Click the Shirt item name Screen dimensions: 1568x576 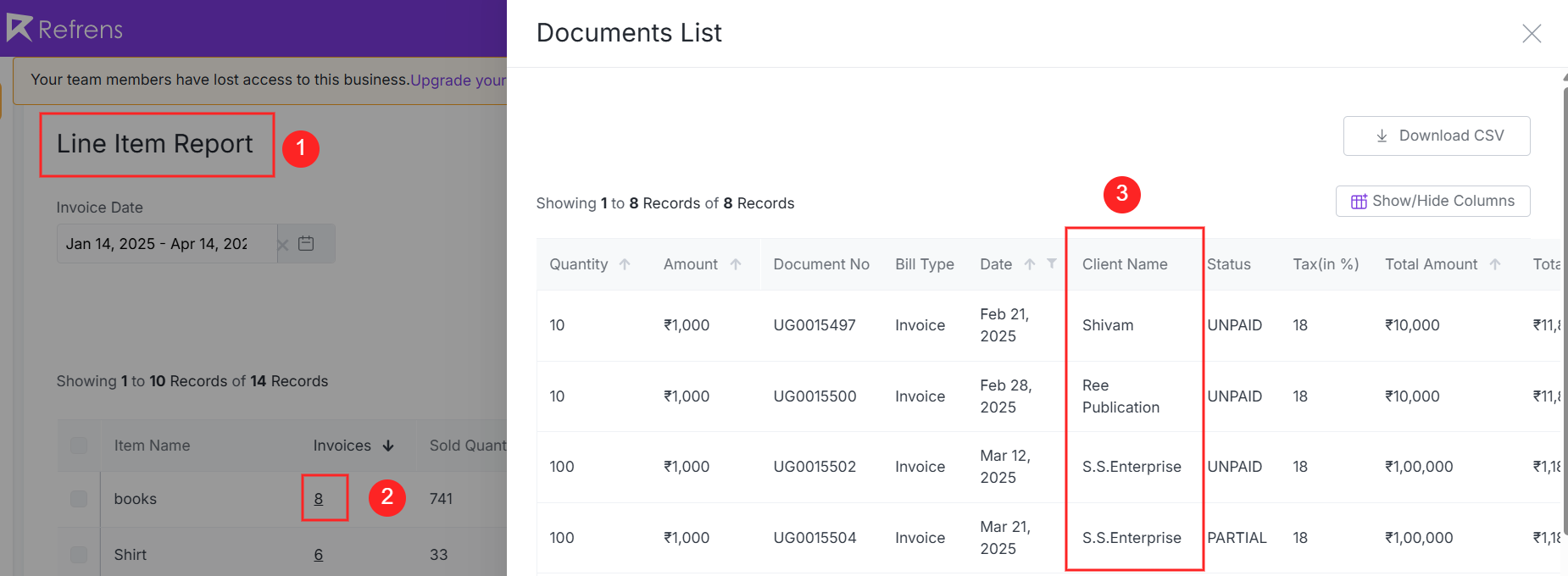(x=131, y=555)
